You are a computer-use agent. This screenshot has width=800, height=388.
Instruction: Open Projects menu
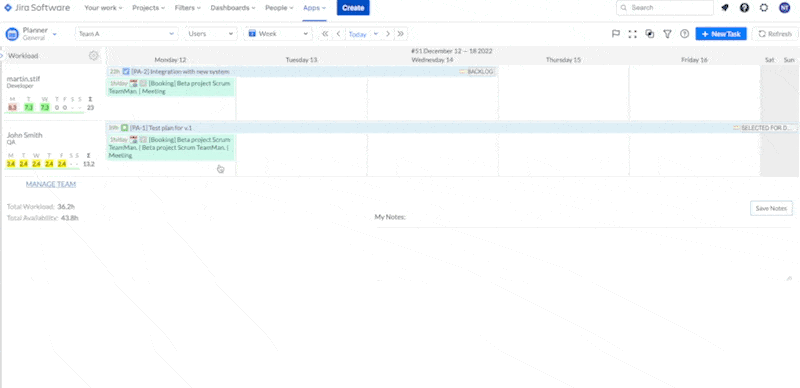point(148,8)
